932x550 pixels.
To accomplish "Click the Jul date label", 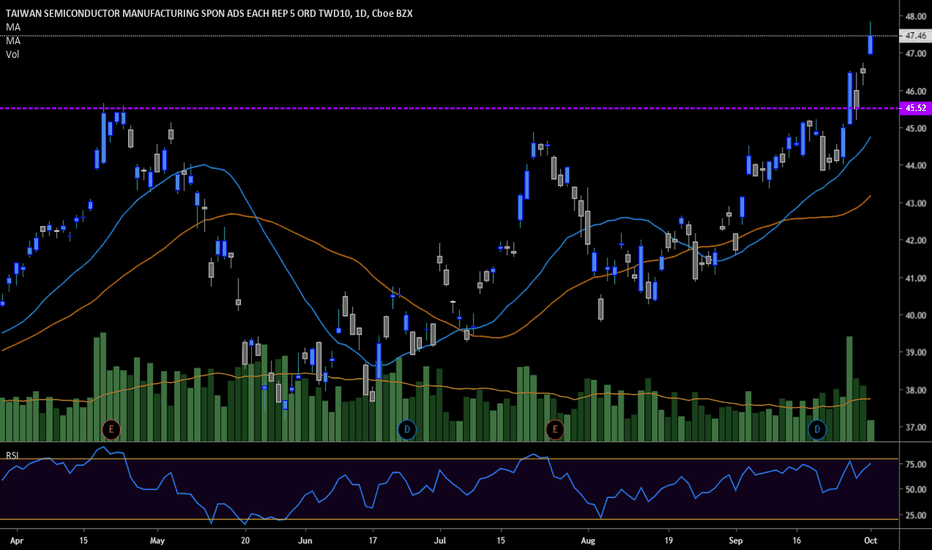I will click(440, 540).
